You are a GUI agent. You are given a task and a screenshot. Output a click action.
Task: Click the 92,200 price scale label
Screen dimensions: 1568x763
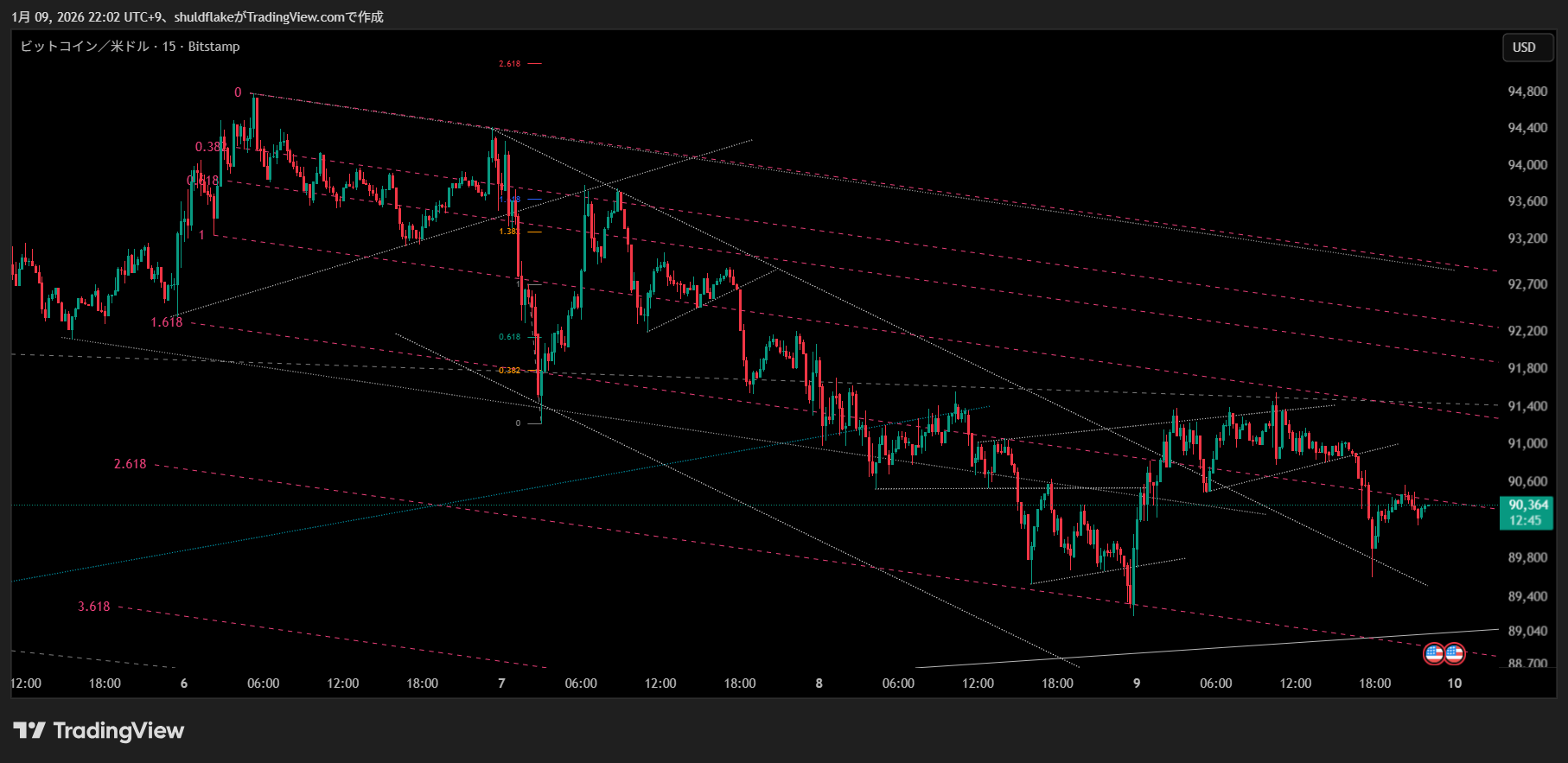click(1527, 331)
